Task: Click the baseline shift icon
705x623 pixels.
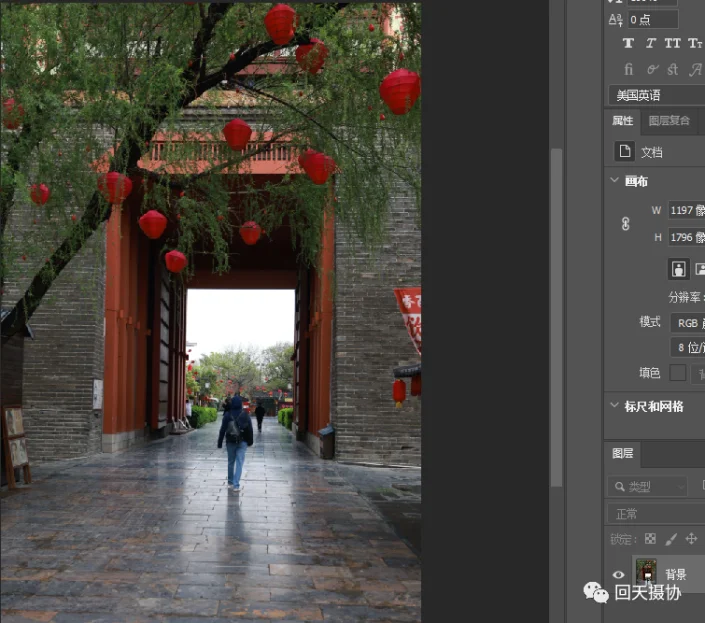Action: click(x=616, y=20)
